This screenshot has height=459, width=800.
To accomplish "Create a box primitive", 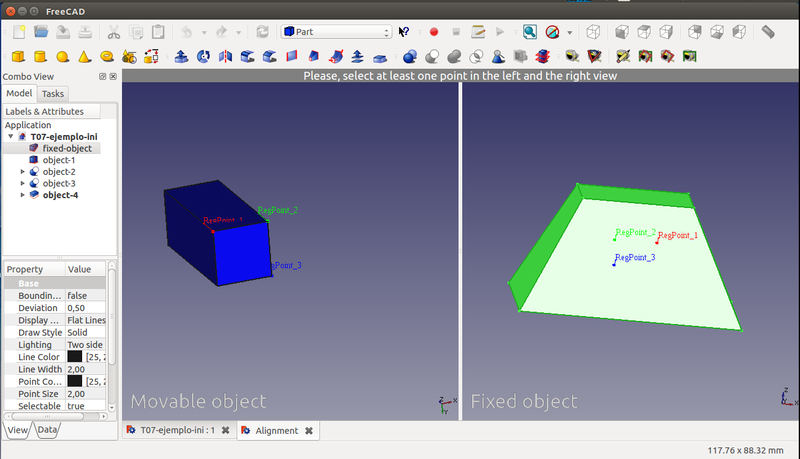I will [x=18, y=56].
